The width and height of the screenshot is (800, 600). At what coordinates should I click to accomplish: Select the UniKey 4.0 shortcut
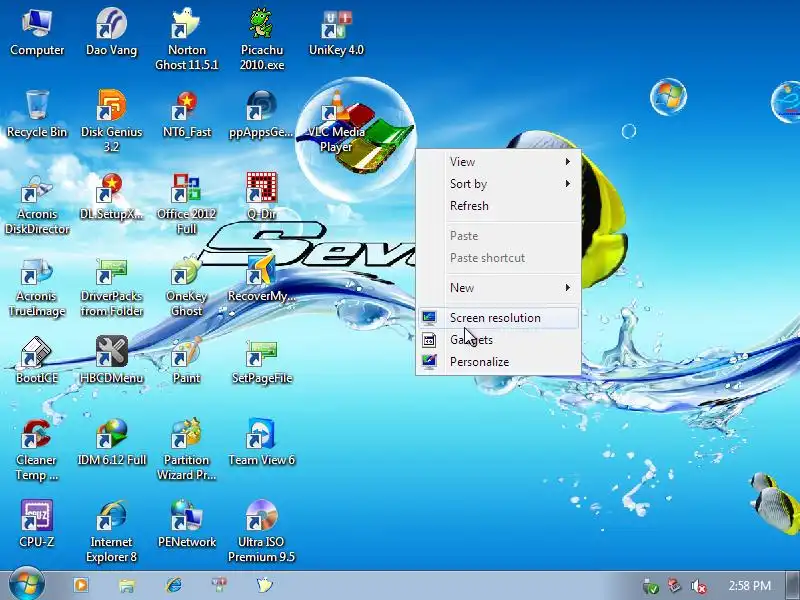pos(336,33)
